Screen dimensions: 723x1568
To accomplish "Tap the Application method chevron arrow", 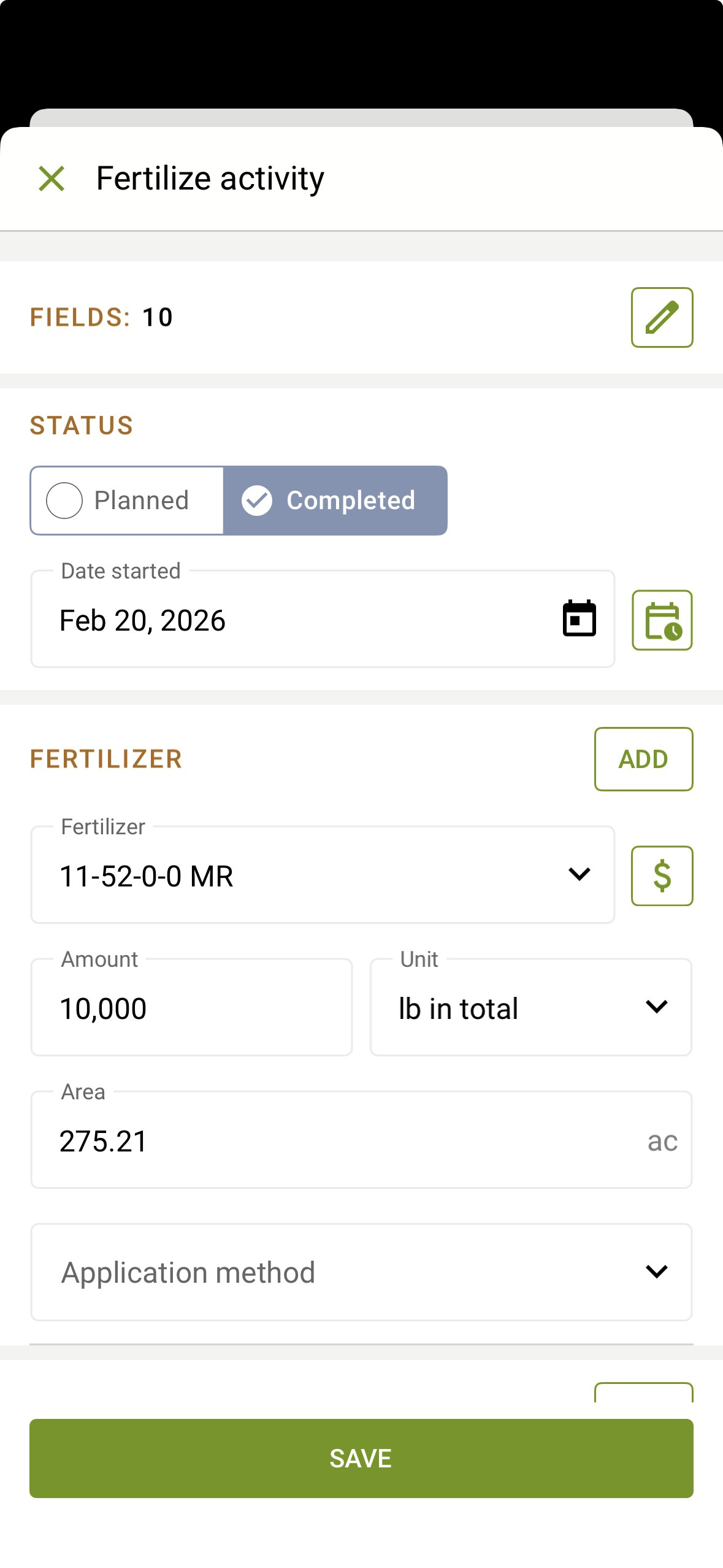I will pyautogui.click(x=656, y=1272).
